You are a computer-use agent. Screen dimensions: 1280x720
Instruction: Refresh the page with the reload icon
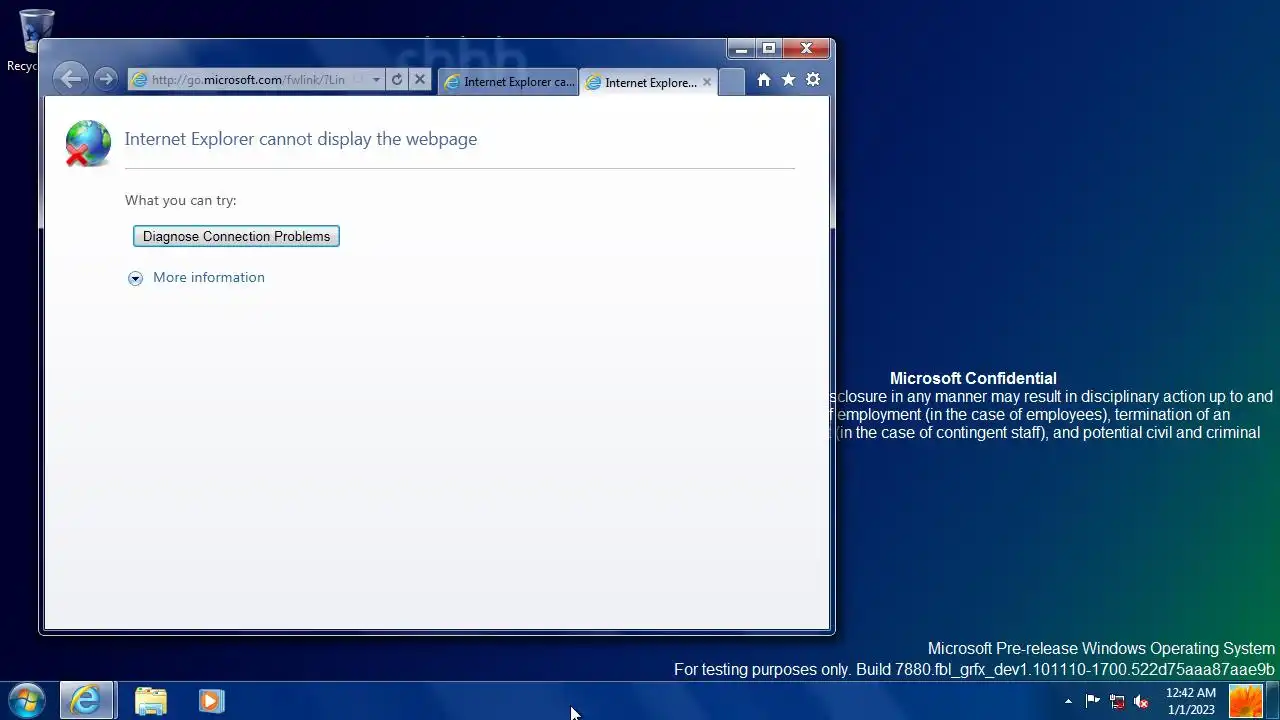coord(397,80)
